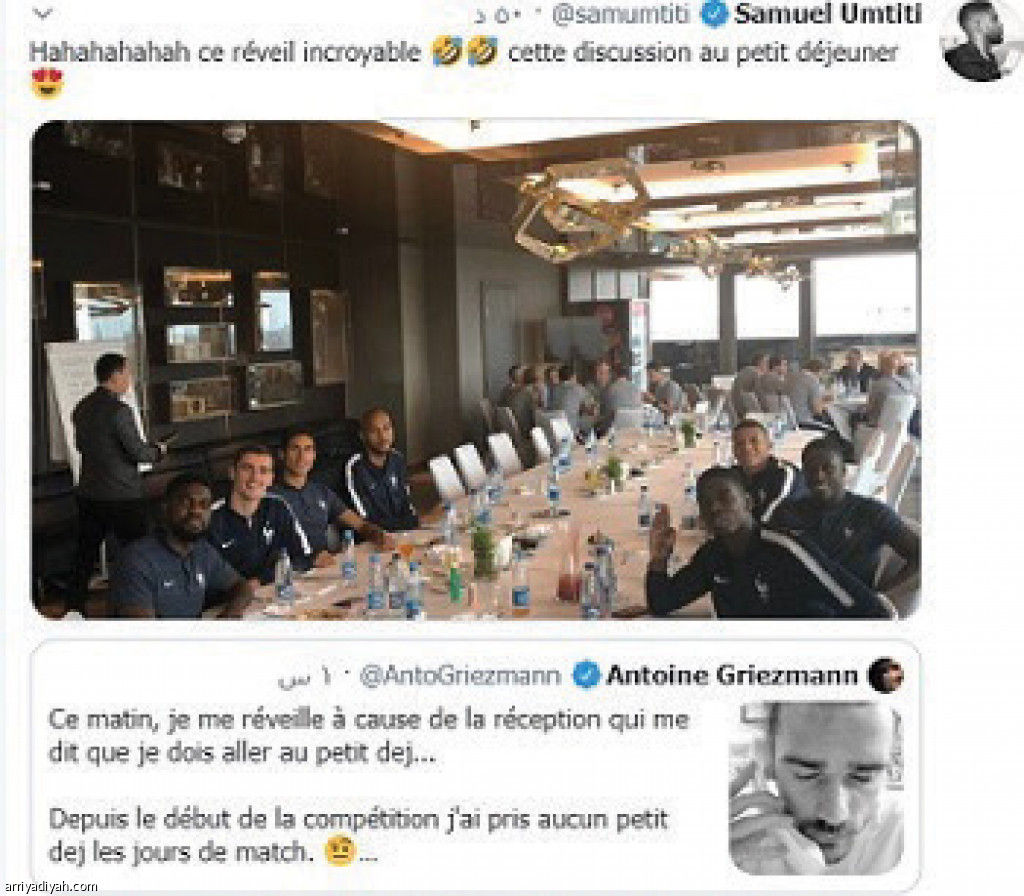Image resolution: width=1024 pixels, height=896 pixels.
Task: Click the Samuel Umtiti display name
Action: (827, 14)
